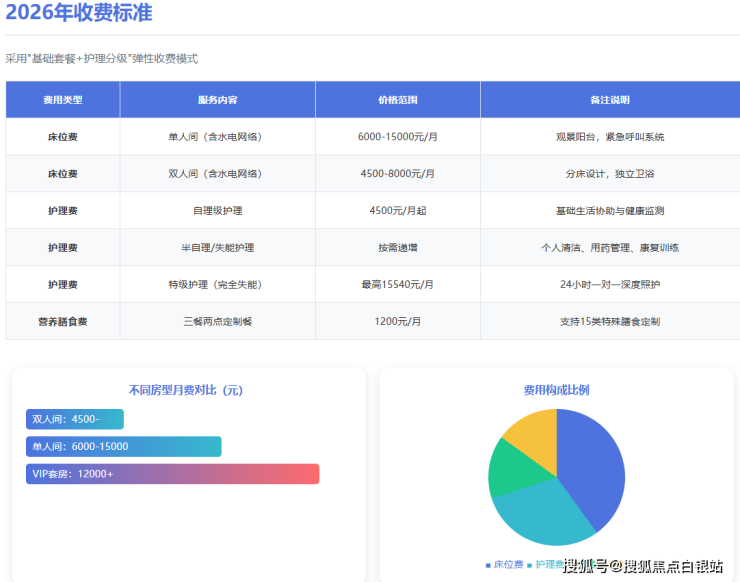This screenshot has width=740, height=582.
Task: Click the 费用类型 column header
Action: (x=63, y=100)
